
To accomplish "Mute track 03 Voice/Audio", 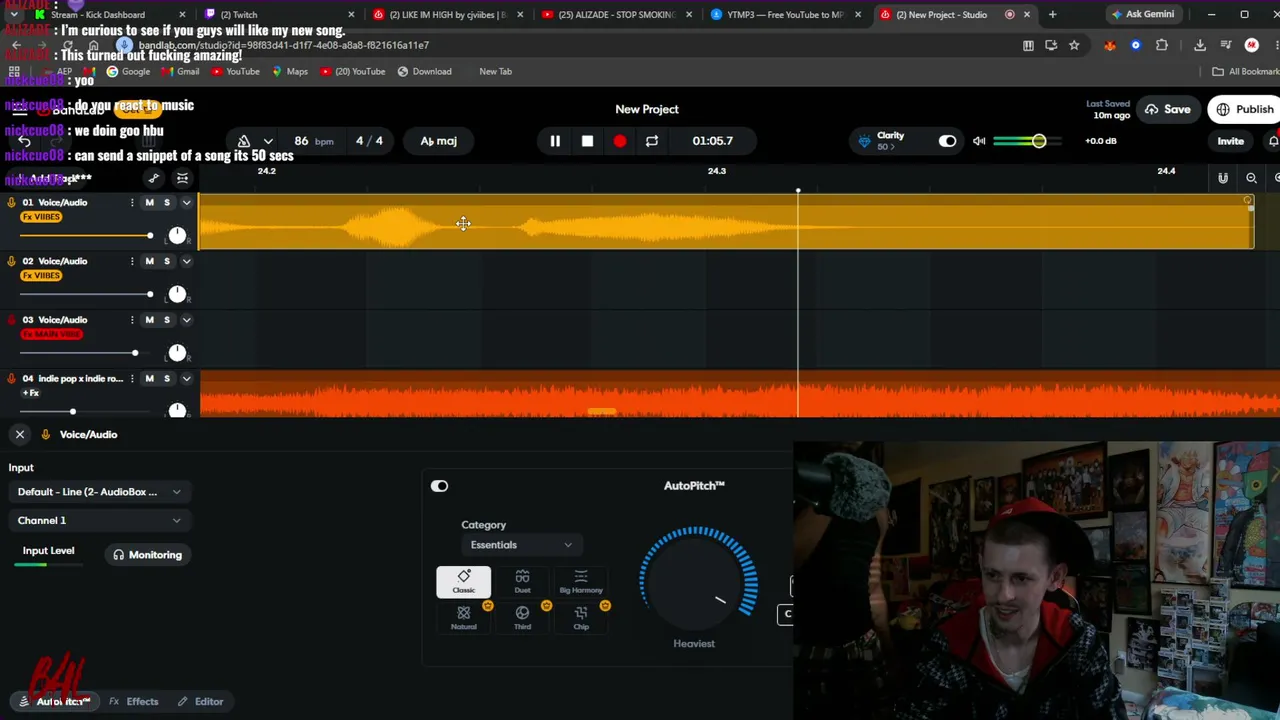I will (150, 320).
